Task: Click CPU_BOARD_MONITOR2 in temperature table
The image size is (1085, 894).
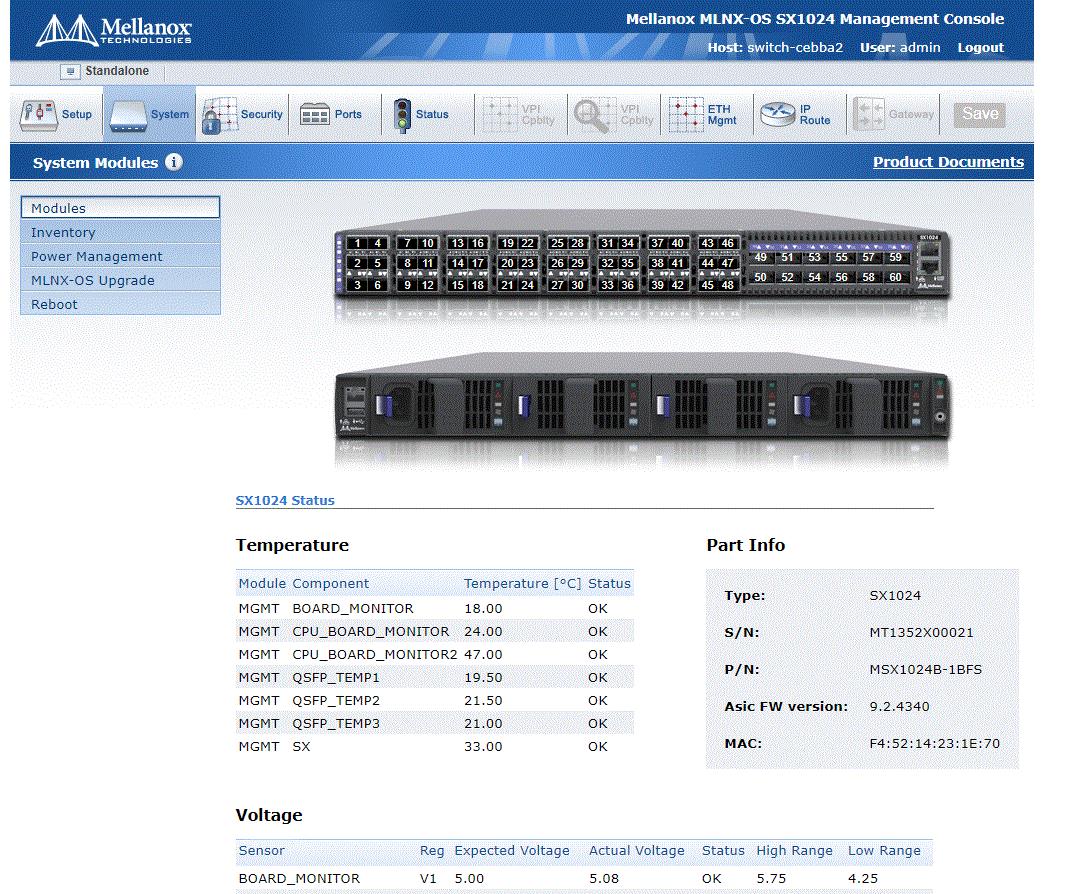Action: [374, 655]
